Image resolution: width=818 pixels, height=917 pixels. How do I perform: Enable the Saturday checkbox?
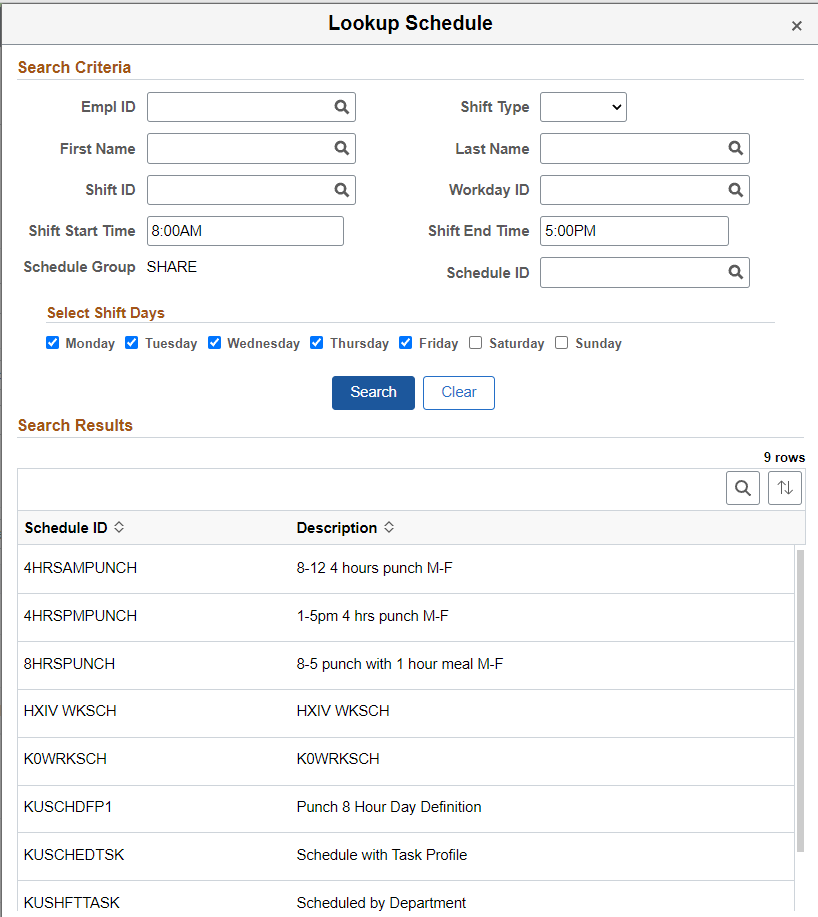476,343
